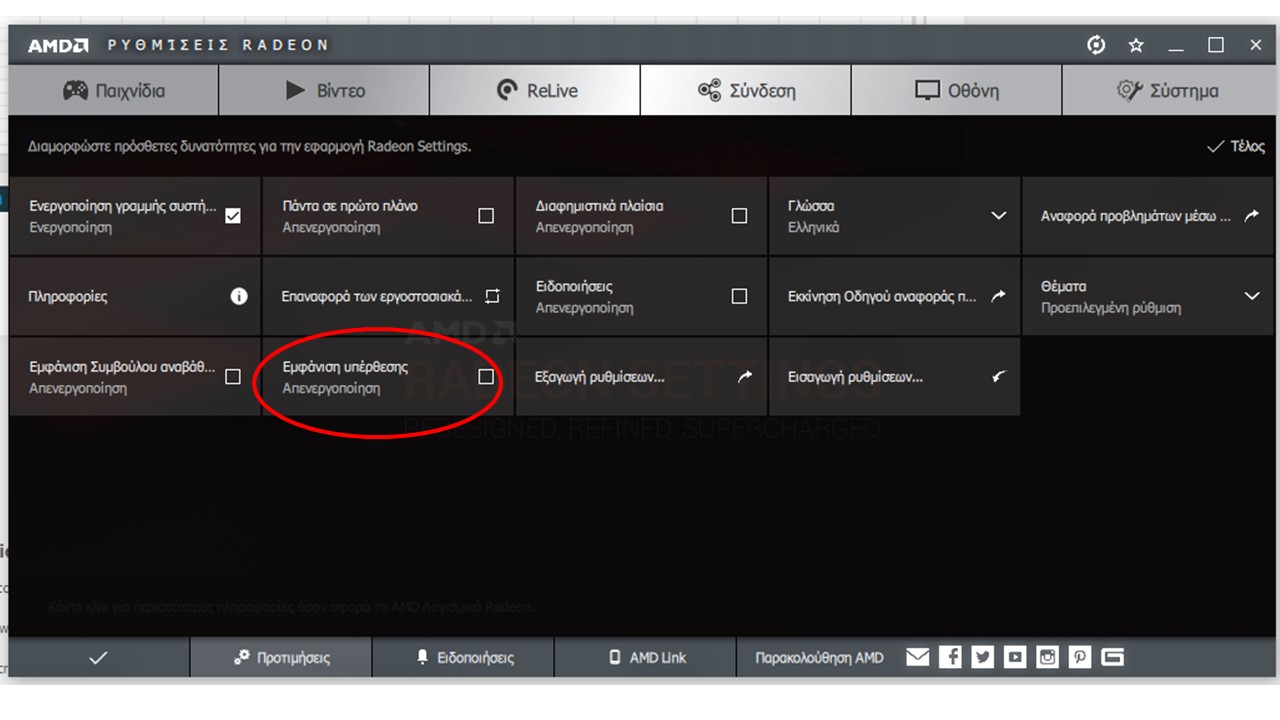Enable Πάντα σε πρώτο πλάνο checkbox

(x=486, y=216)
